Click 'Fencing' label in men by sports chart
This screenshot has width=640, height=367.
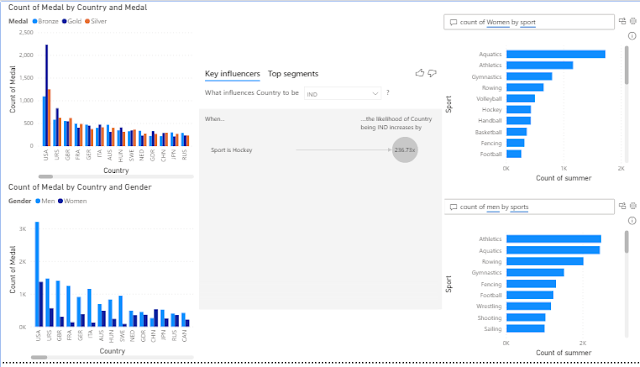[x=491, y=284]
